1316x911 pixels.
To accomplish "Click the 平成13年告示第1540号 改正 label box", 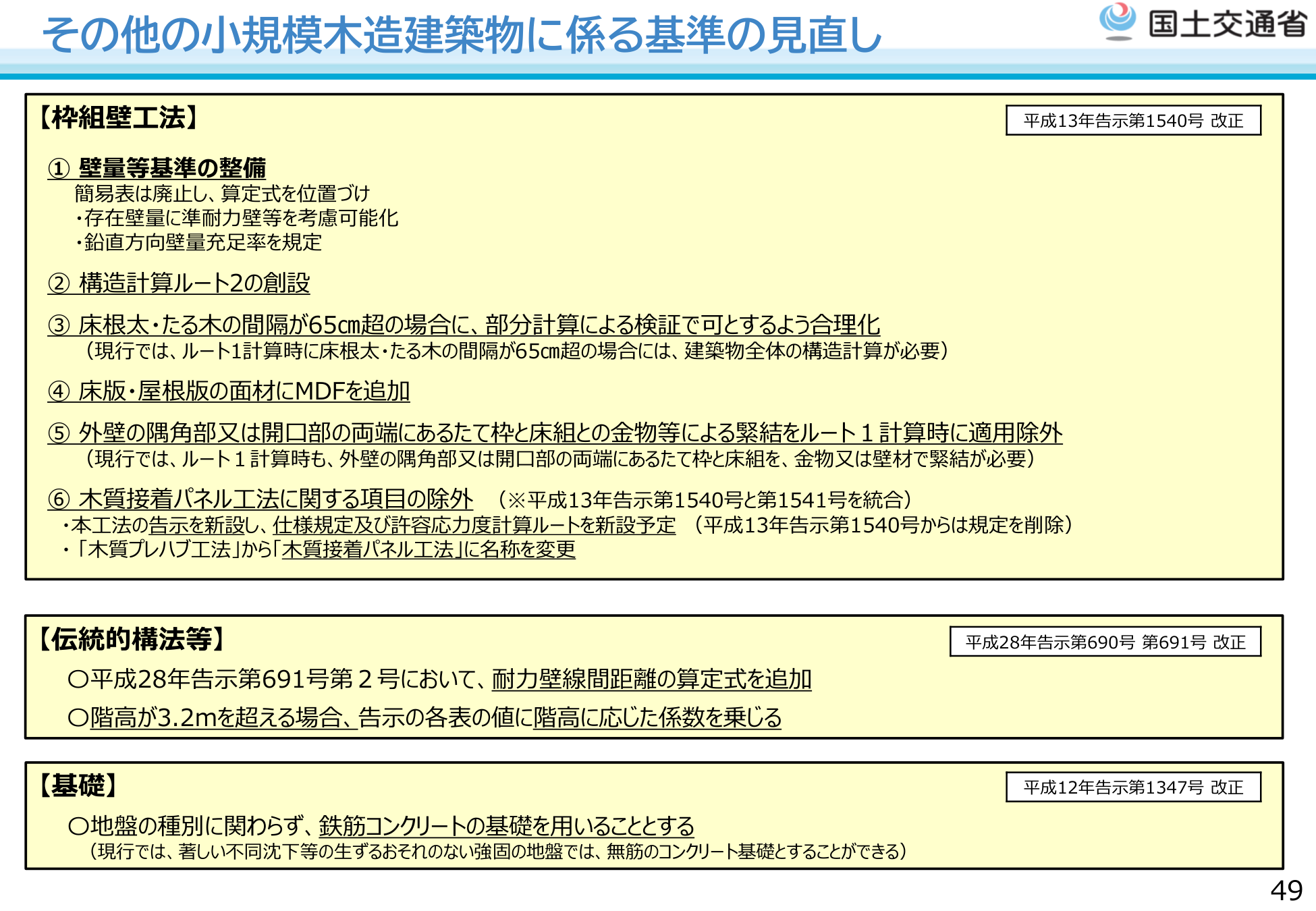I will click(1133, 121).
